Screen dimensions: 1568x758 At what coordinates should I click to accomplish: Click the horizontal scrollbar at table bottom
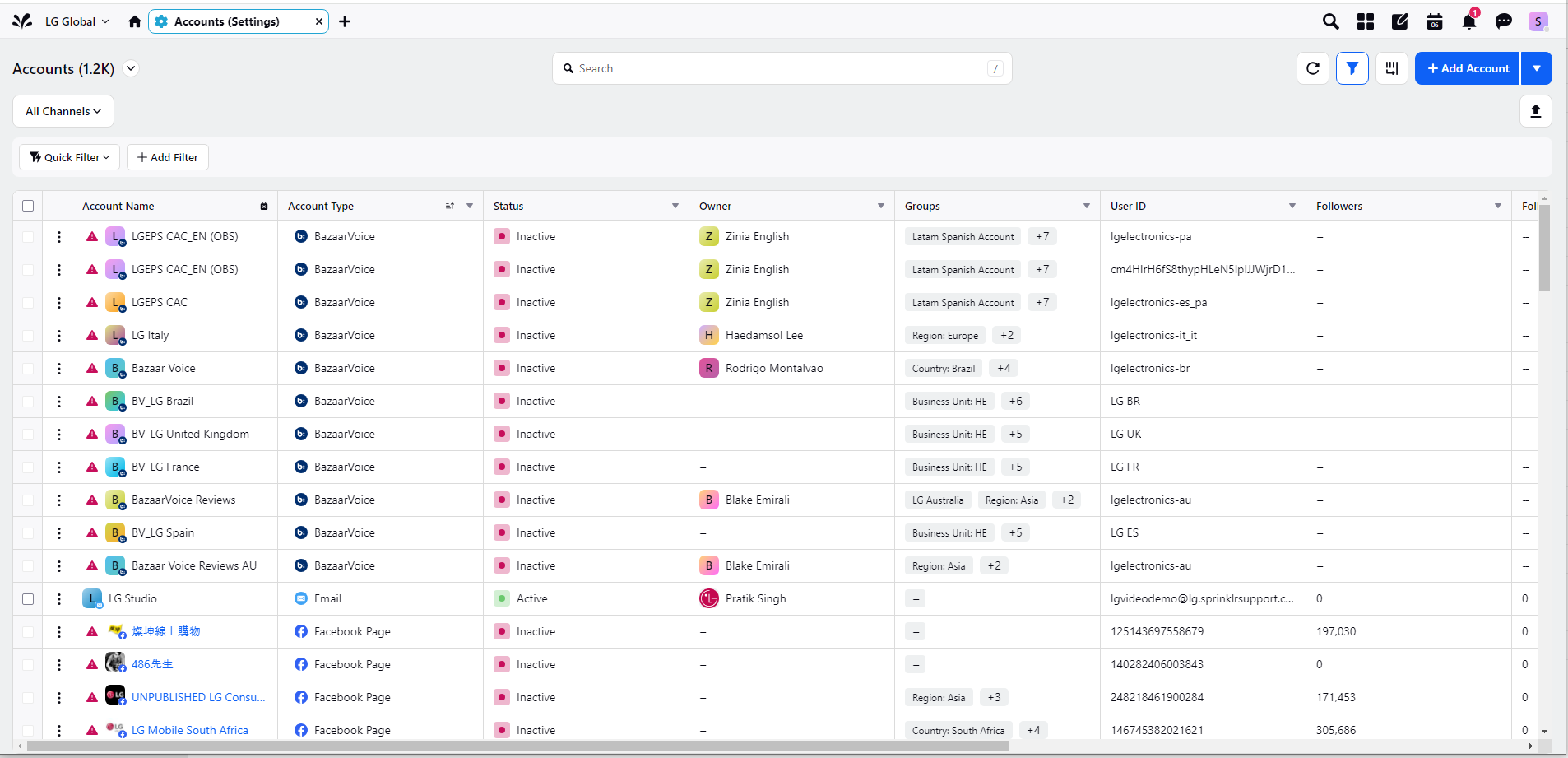point(518,746)
